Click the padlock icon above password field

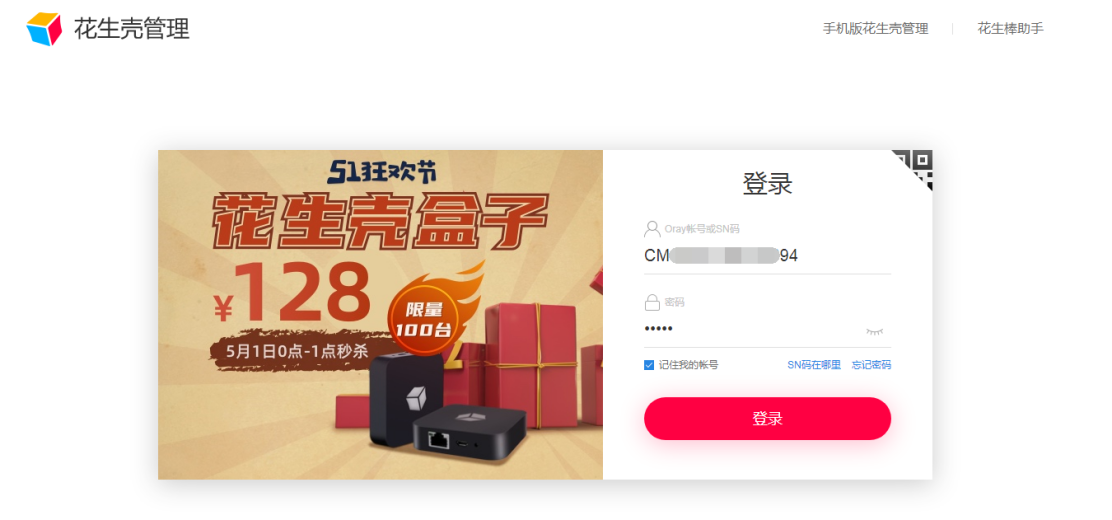[x=652, y=303]
